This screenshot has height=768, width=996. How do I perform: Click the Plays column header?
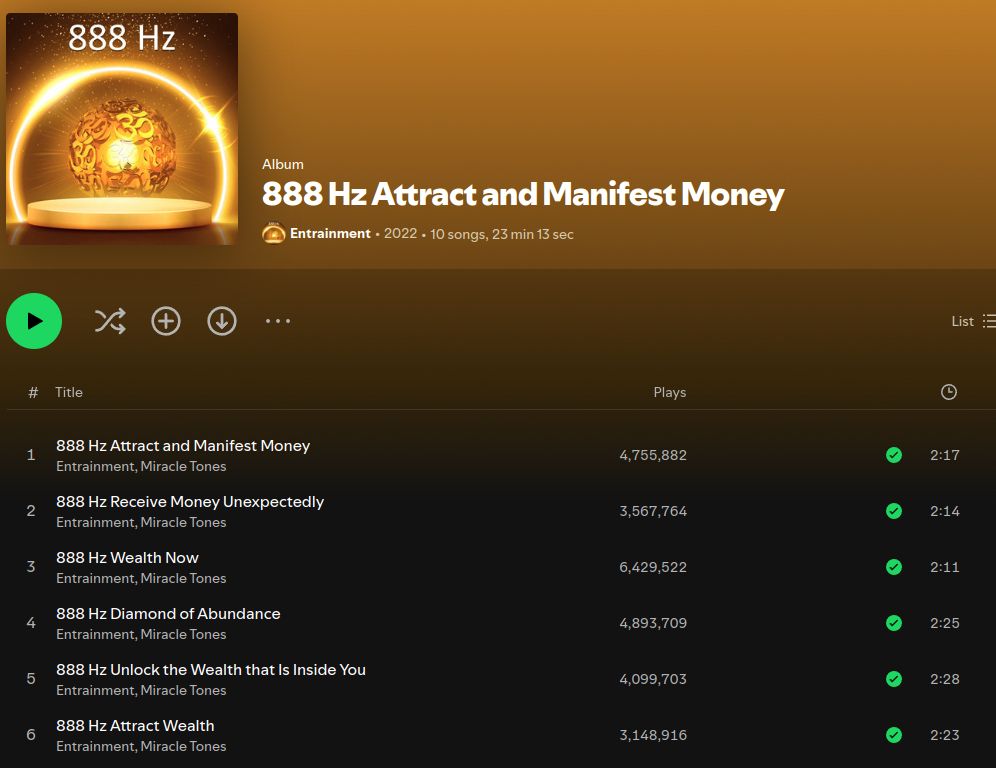670,392
